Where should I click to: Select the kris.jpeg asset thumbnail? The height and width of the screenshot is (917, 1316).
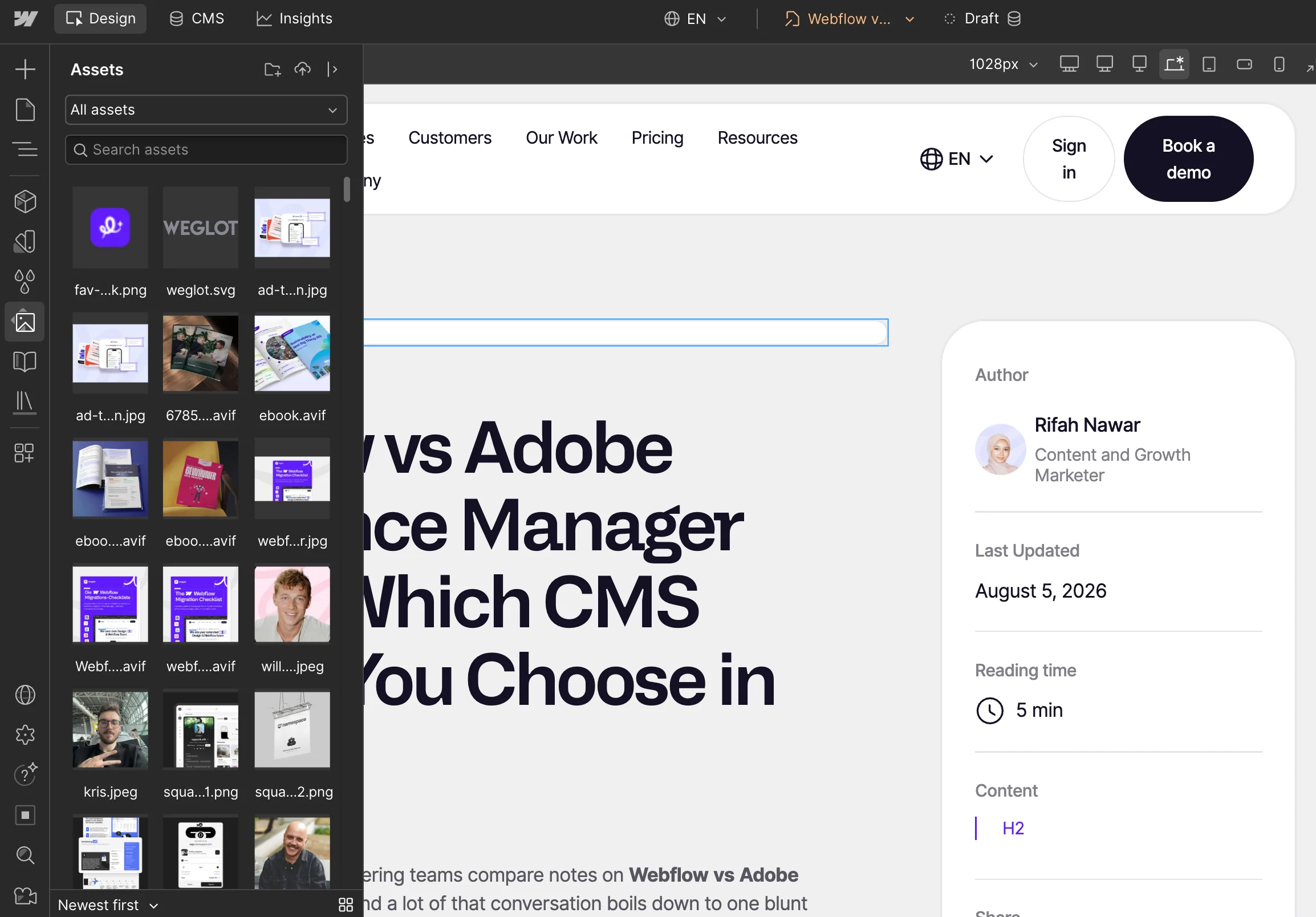110,729
